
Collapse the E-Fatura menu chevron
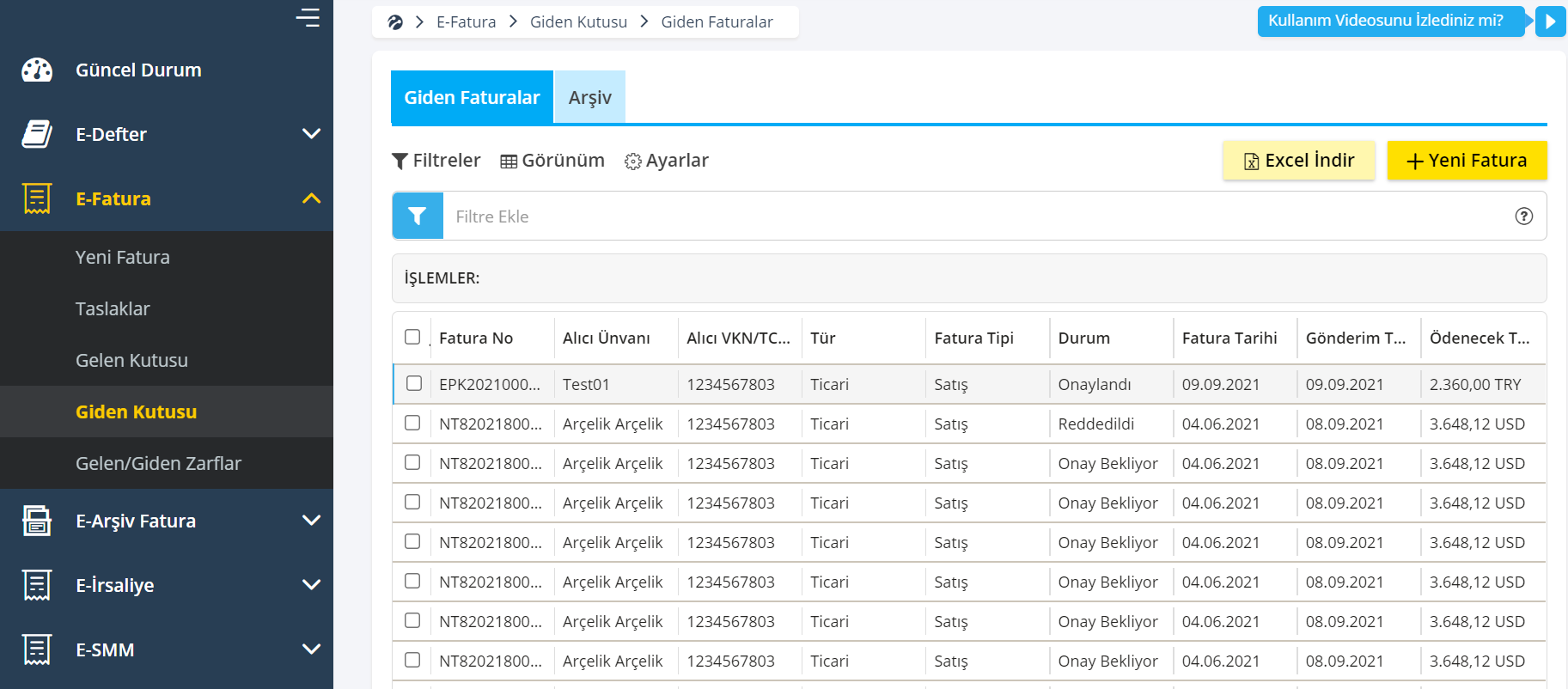311,198
